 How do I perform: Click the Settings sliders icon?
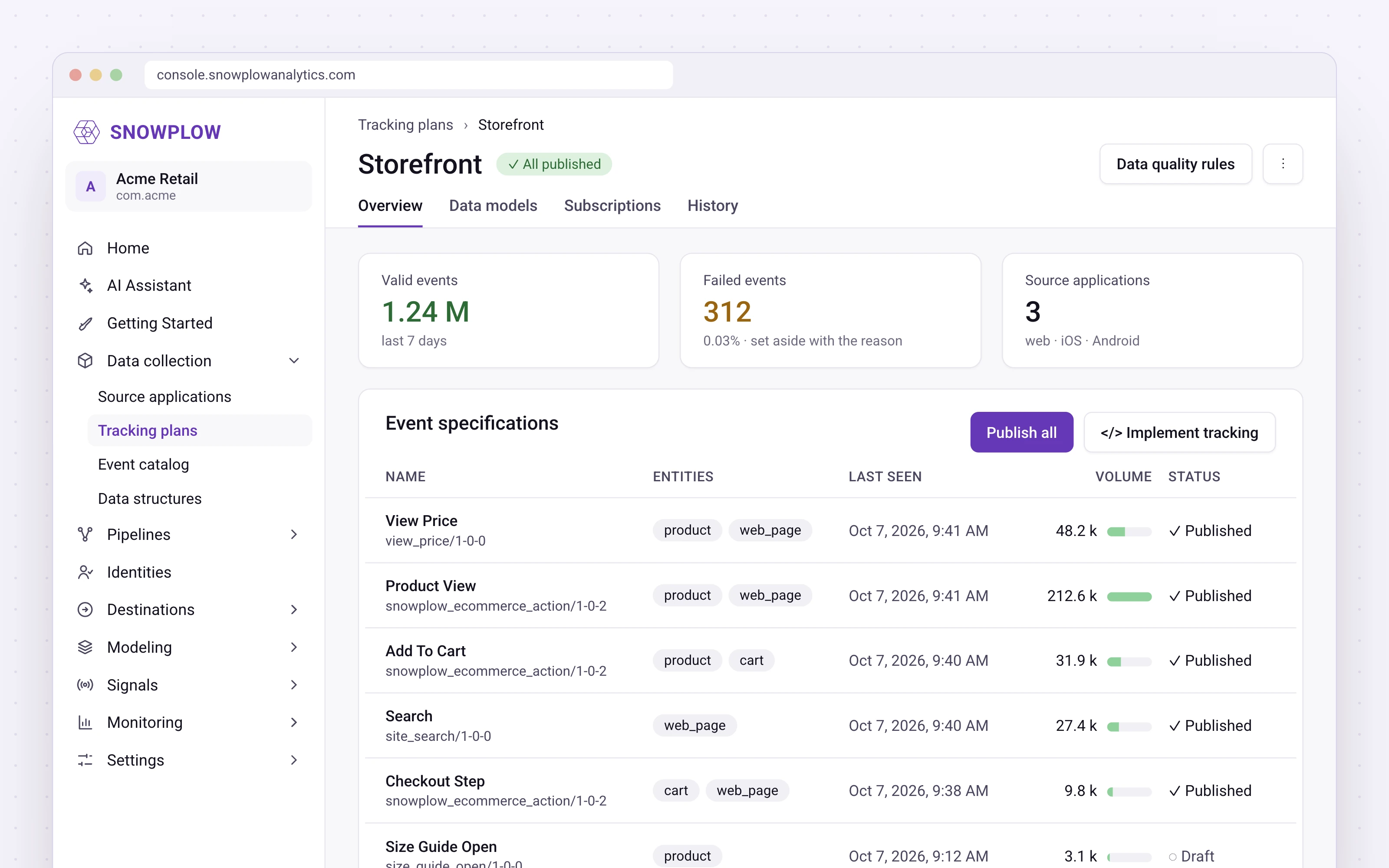pos(85,760)
